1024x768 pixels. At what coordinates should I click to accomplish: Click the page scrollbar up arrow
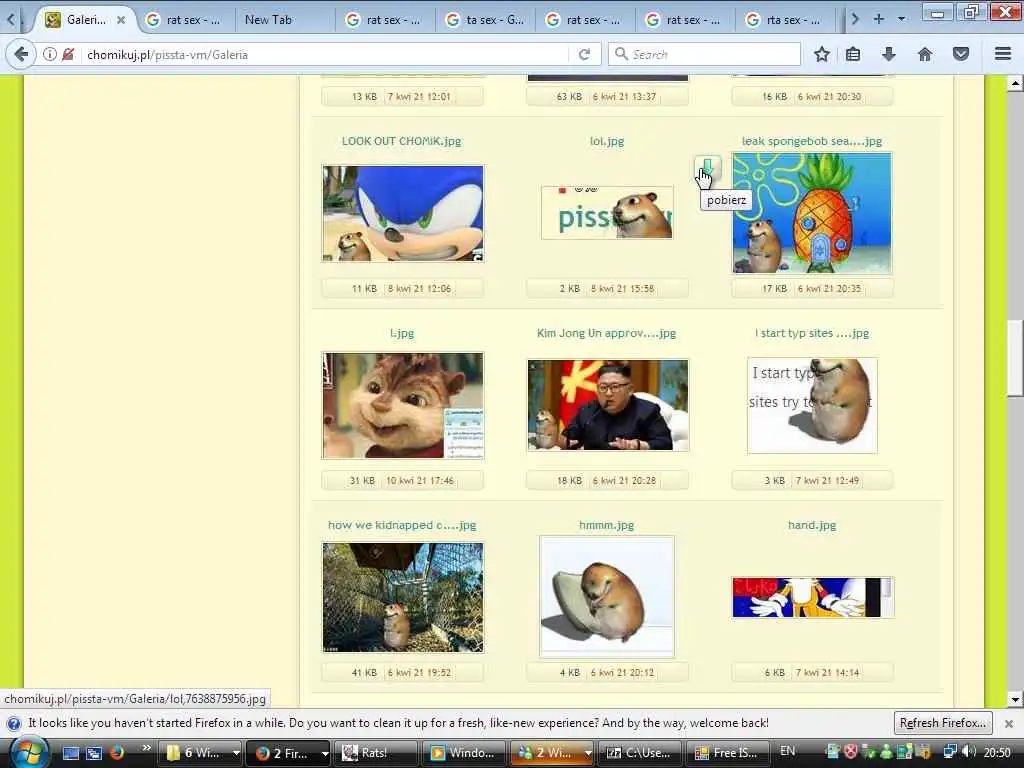(1015, 83)
